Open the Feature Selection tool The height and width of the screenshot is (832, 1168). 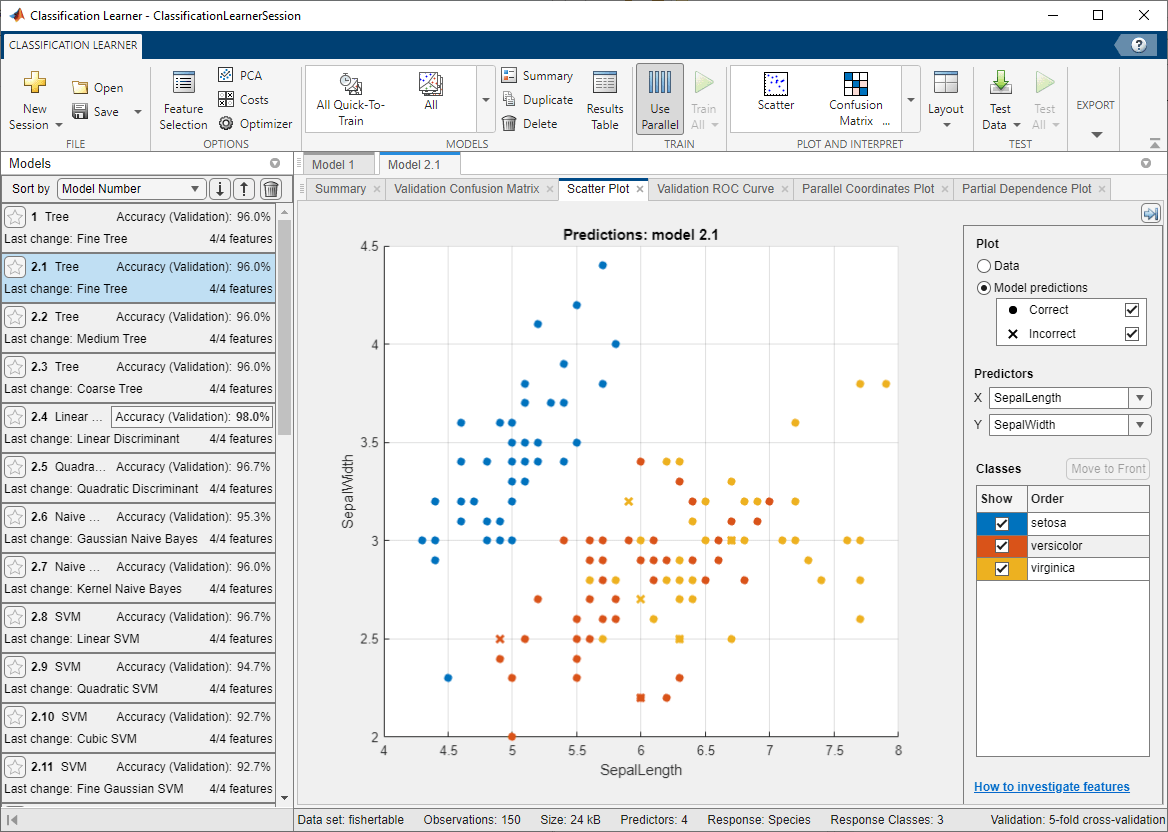183,99
